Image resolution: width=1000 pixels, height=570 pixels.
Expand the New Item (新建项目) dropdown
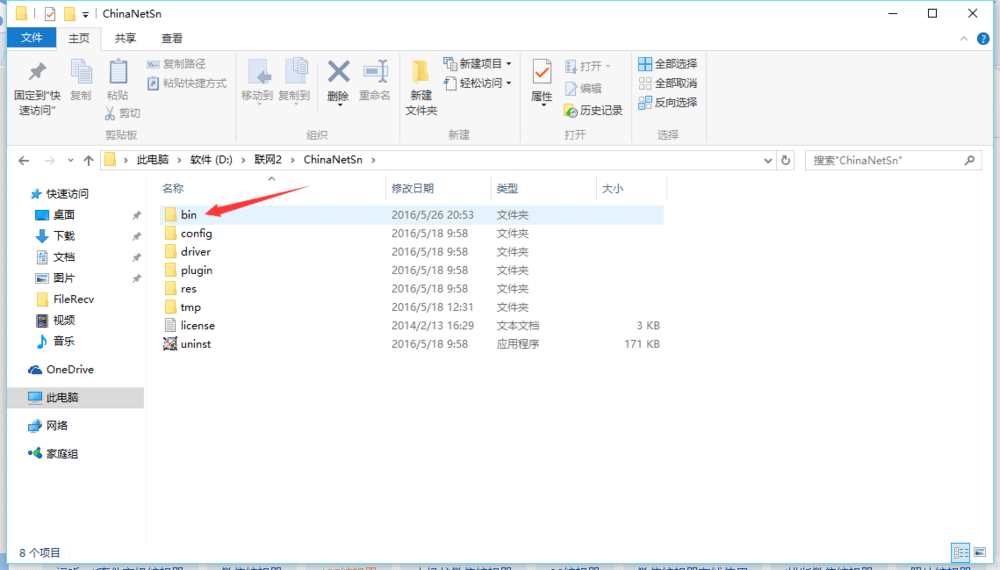point(478,64)
